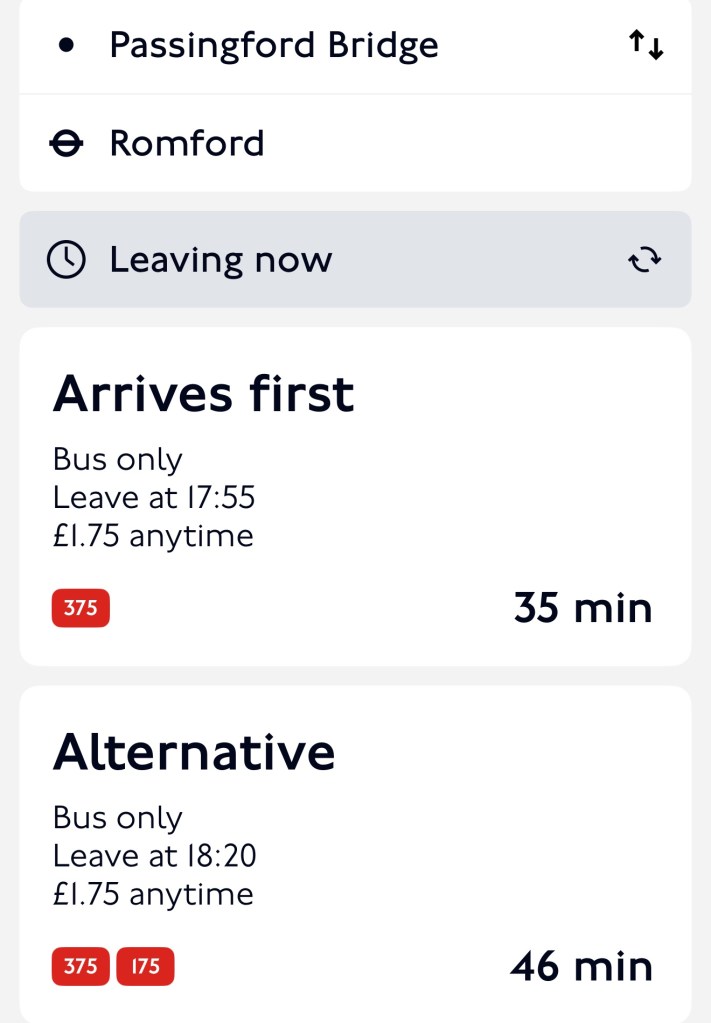
Task: Click £1.75 anytime fare in Arrives first
Action: pyautogui.click(x=152, y=536)
